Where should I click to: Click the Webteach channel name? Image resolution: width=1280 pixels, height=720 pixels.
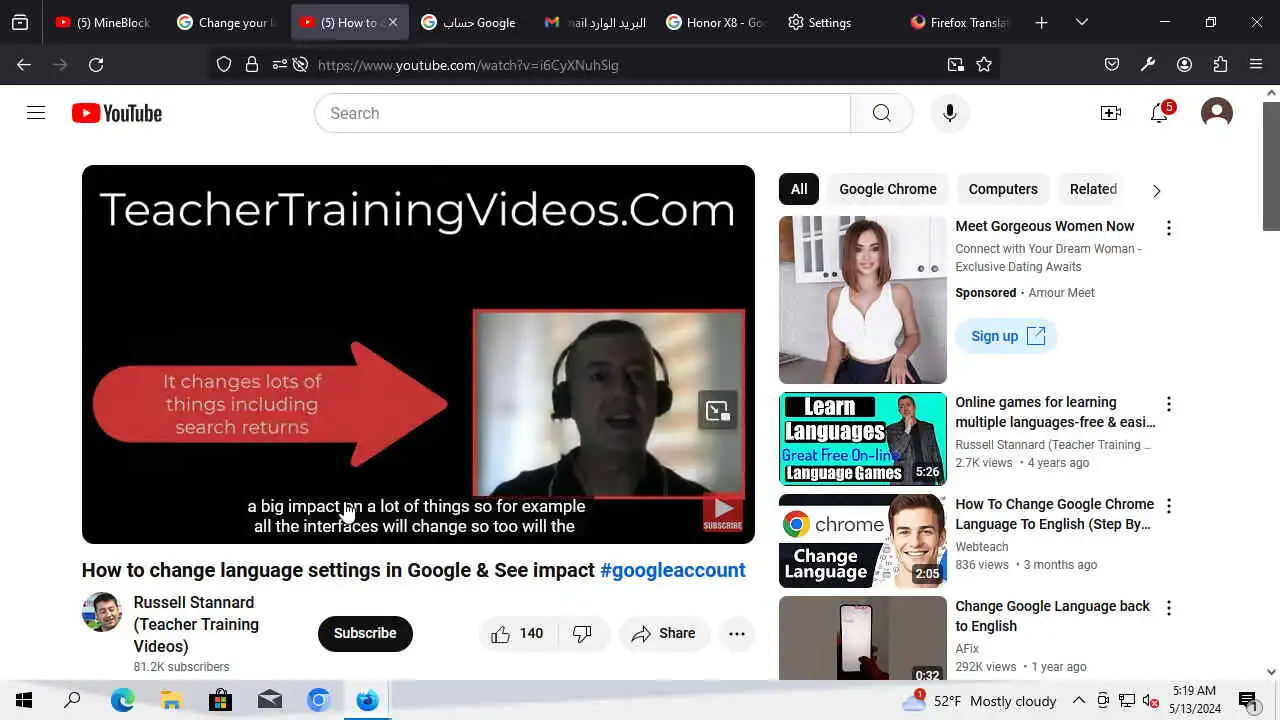tap(981, 547)
